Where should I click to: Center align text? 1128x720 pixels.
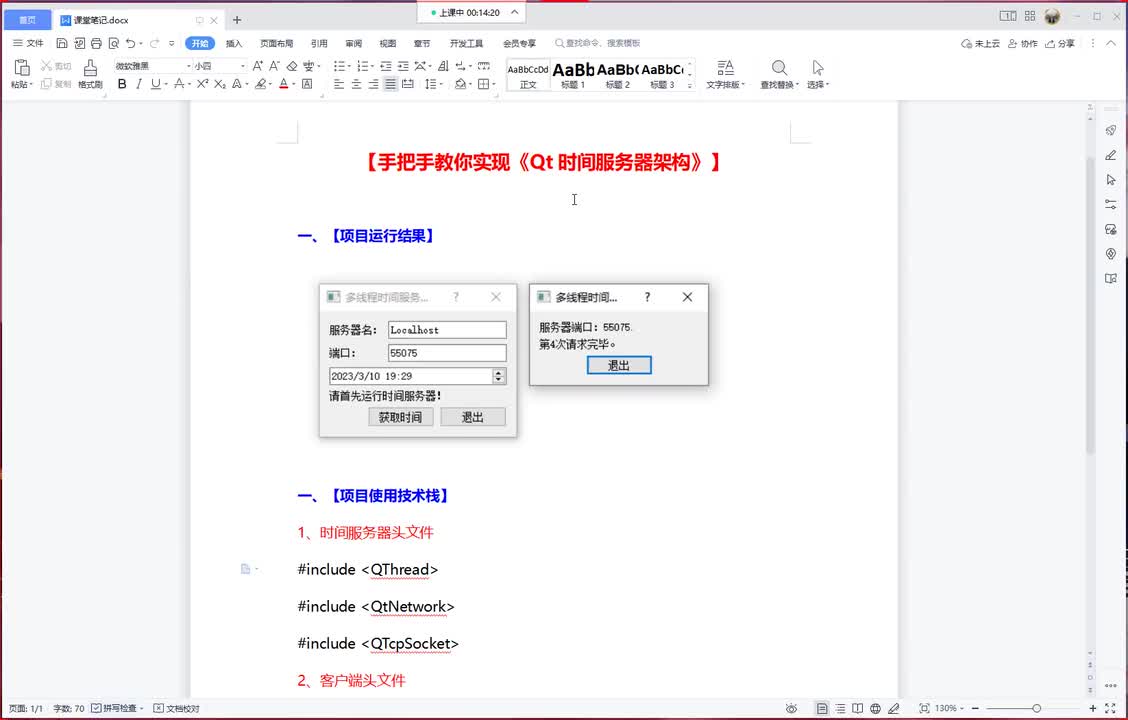[356, 84]
